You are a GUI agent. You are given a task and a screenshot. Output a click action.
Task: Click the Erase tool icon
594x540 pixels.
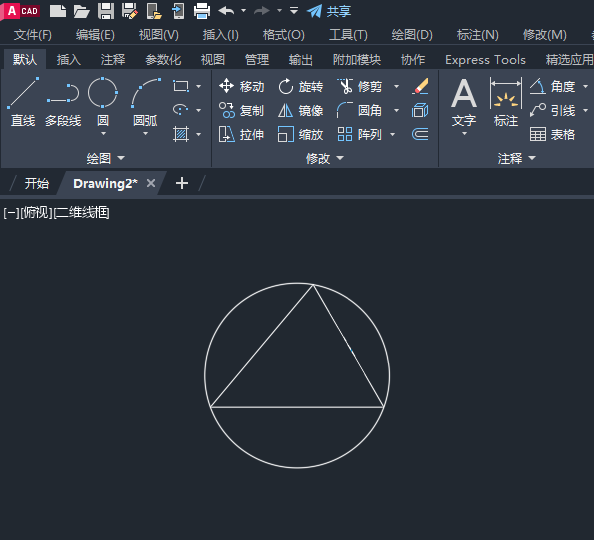point(420,86)
